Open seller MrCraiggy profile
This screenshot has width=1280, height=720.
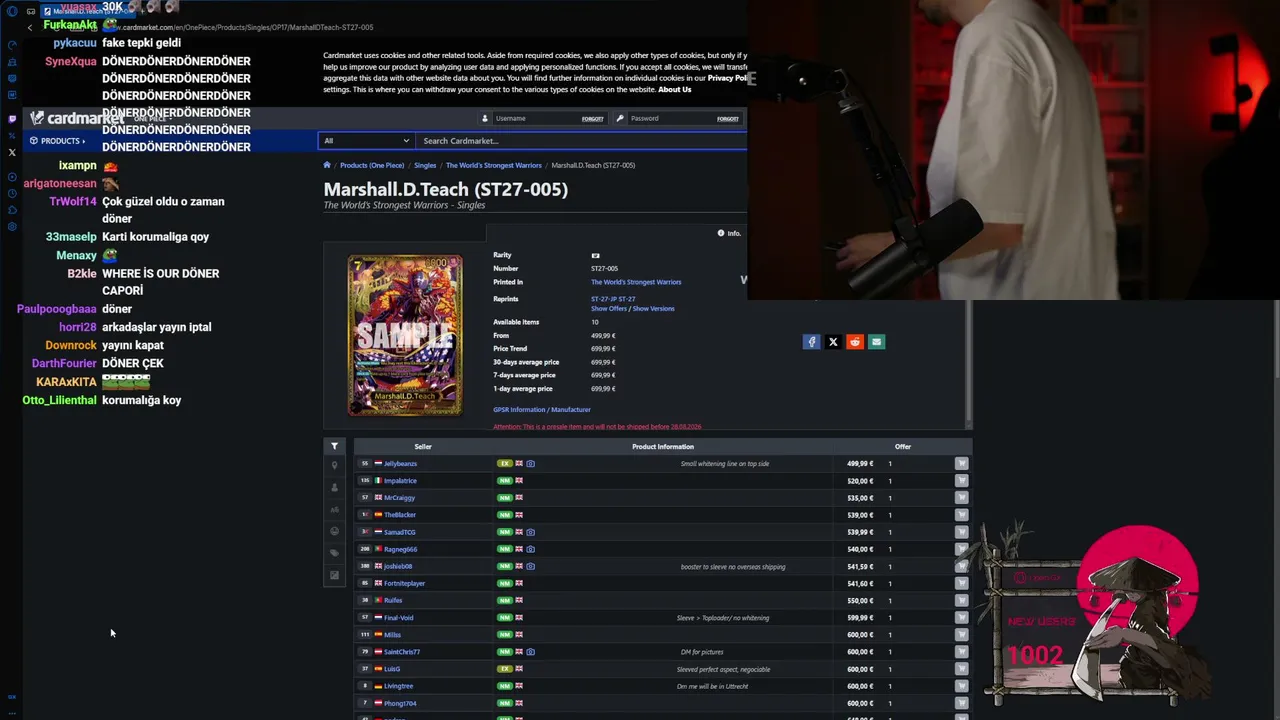click(x=399, y=498)
